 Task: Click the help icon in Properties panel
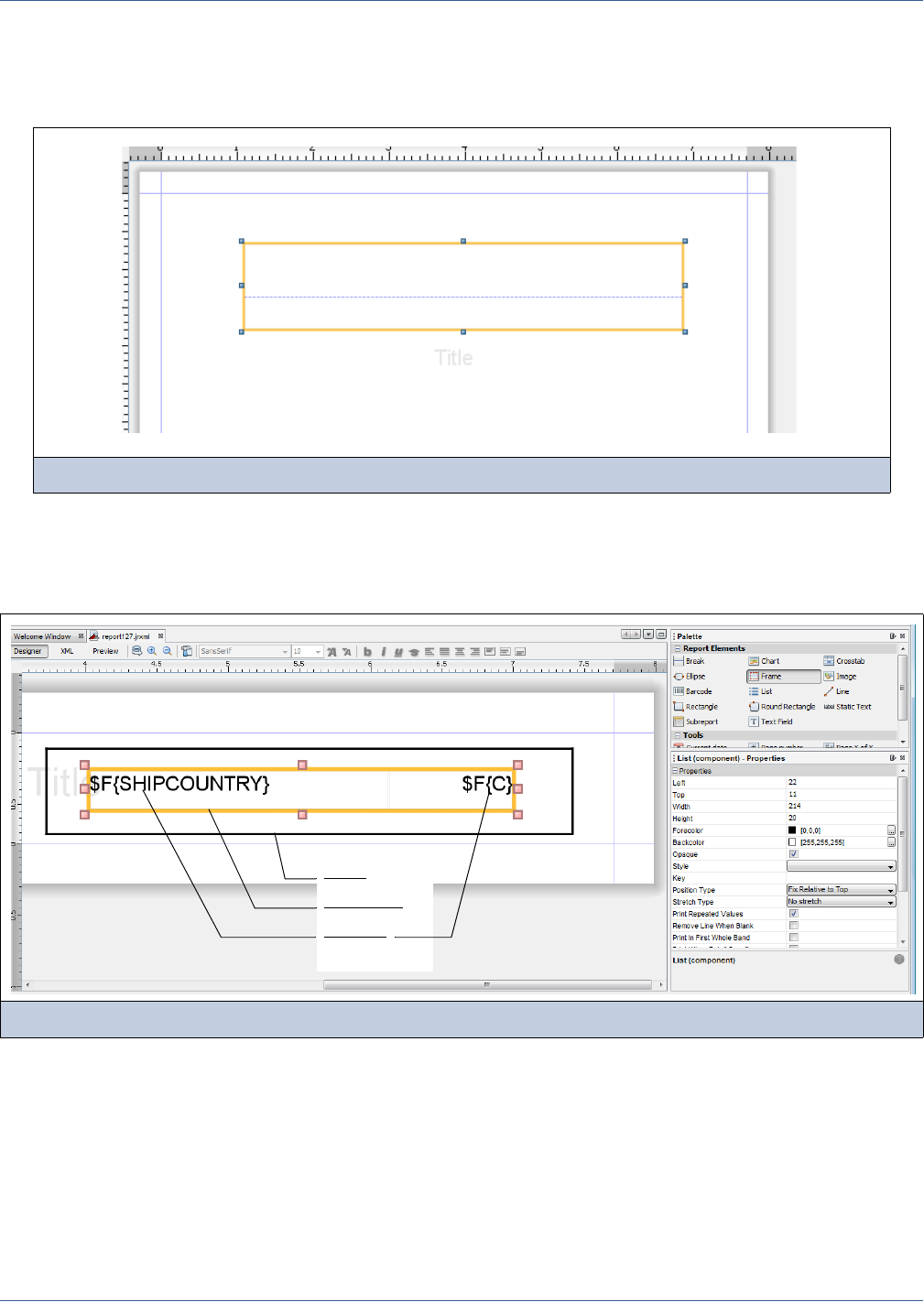[x=899, y=960]
